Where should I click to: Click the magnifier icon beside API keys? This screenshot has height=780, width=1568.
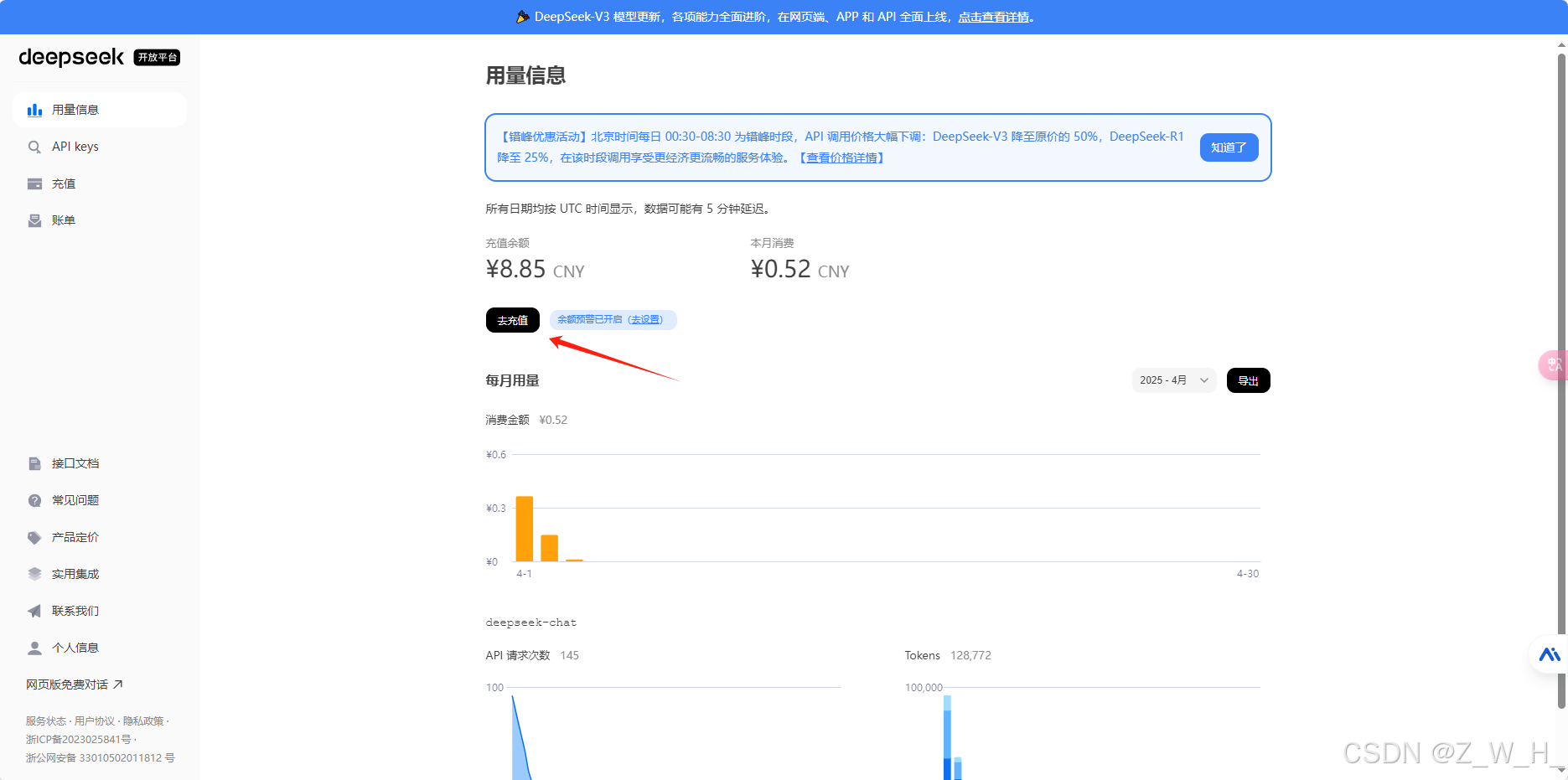(x=34, y=147)
